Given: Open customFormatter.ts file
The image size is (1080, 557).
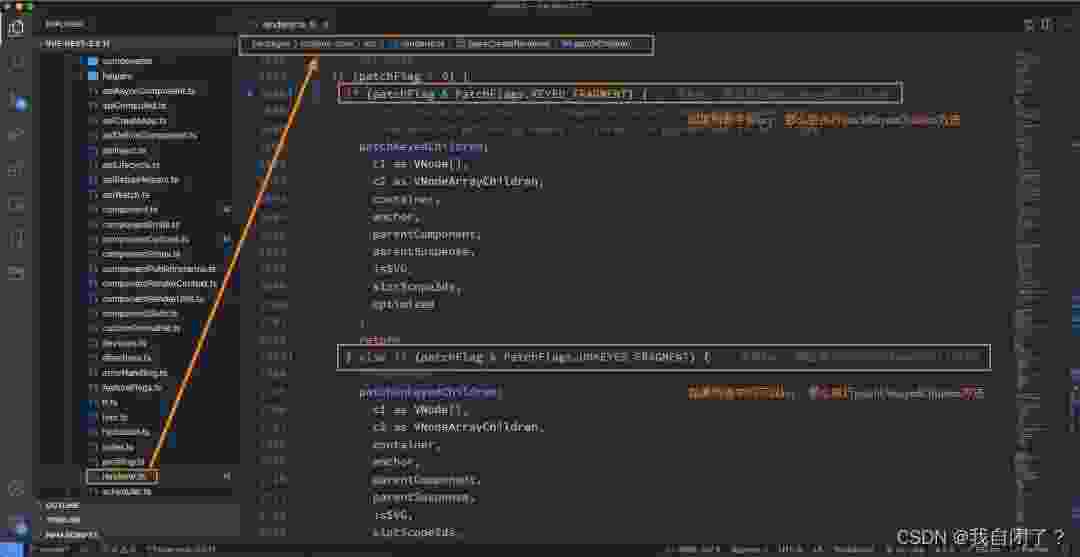Looking at the screenshot, I should pyautogui.click(x=142, y=328).
